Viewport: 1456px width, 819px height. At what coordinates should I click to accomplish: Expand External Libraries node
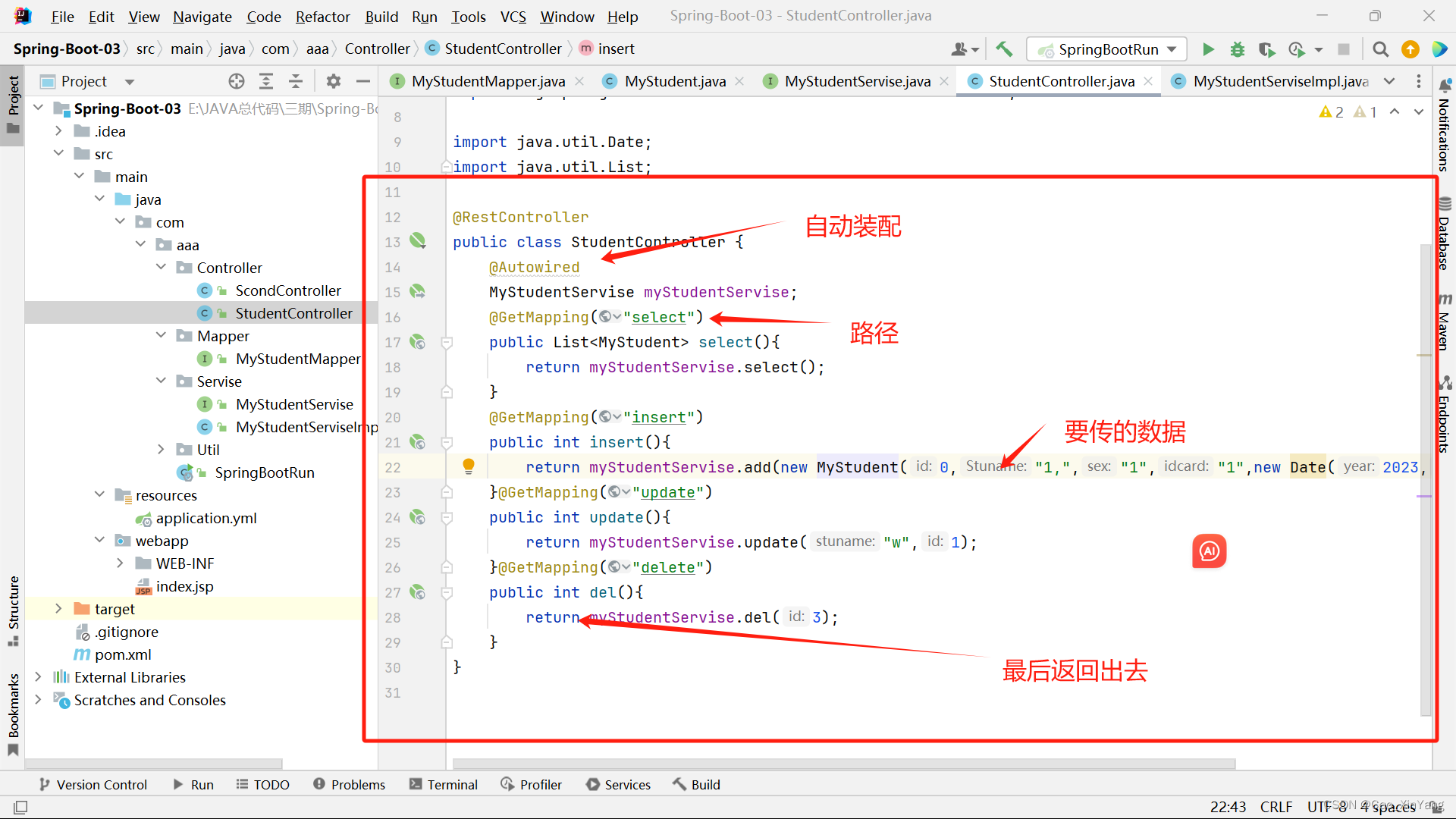pyautogui.click(x=38, y=676)
